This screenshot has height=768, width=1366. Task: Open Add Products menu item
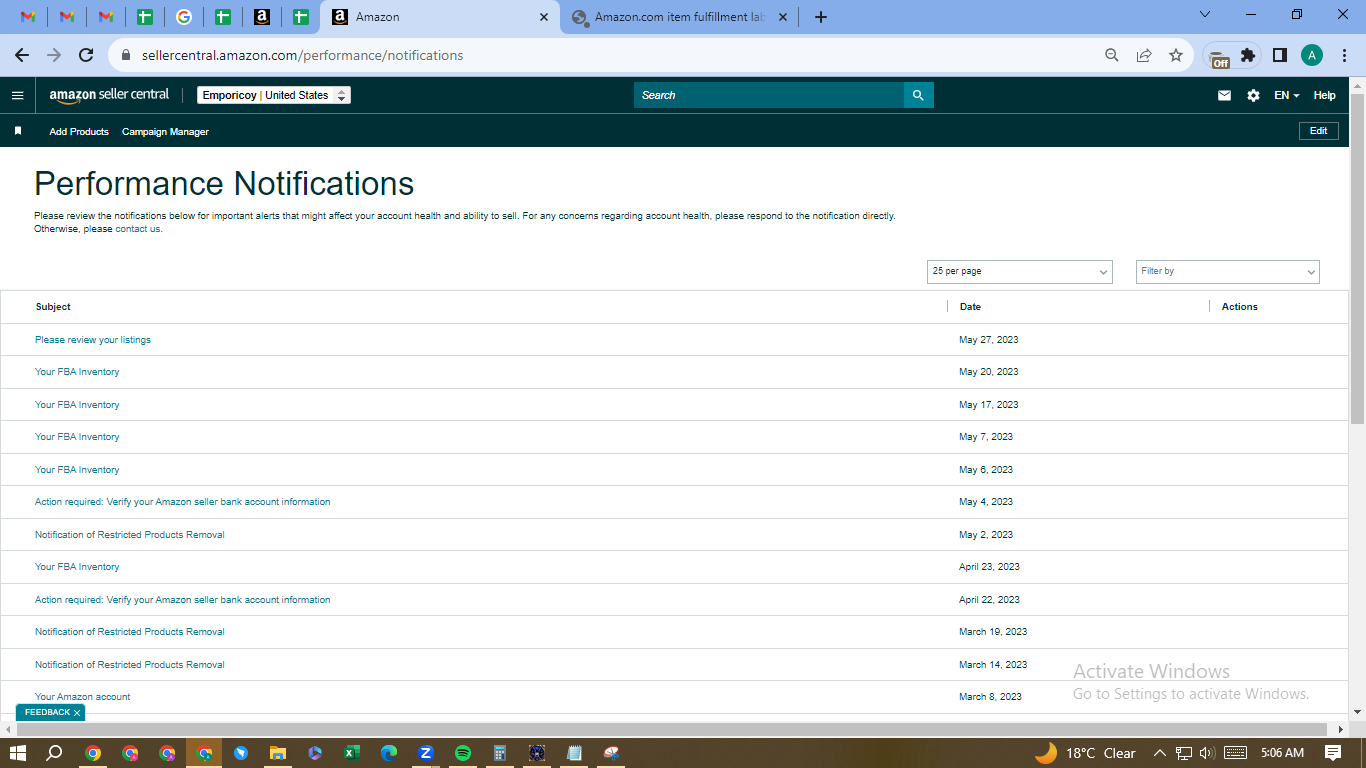coord(79,132)
